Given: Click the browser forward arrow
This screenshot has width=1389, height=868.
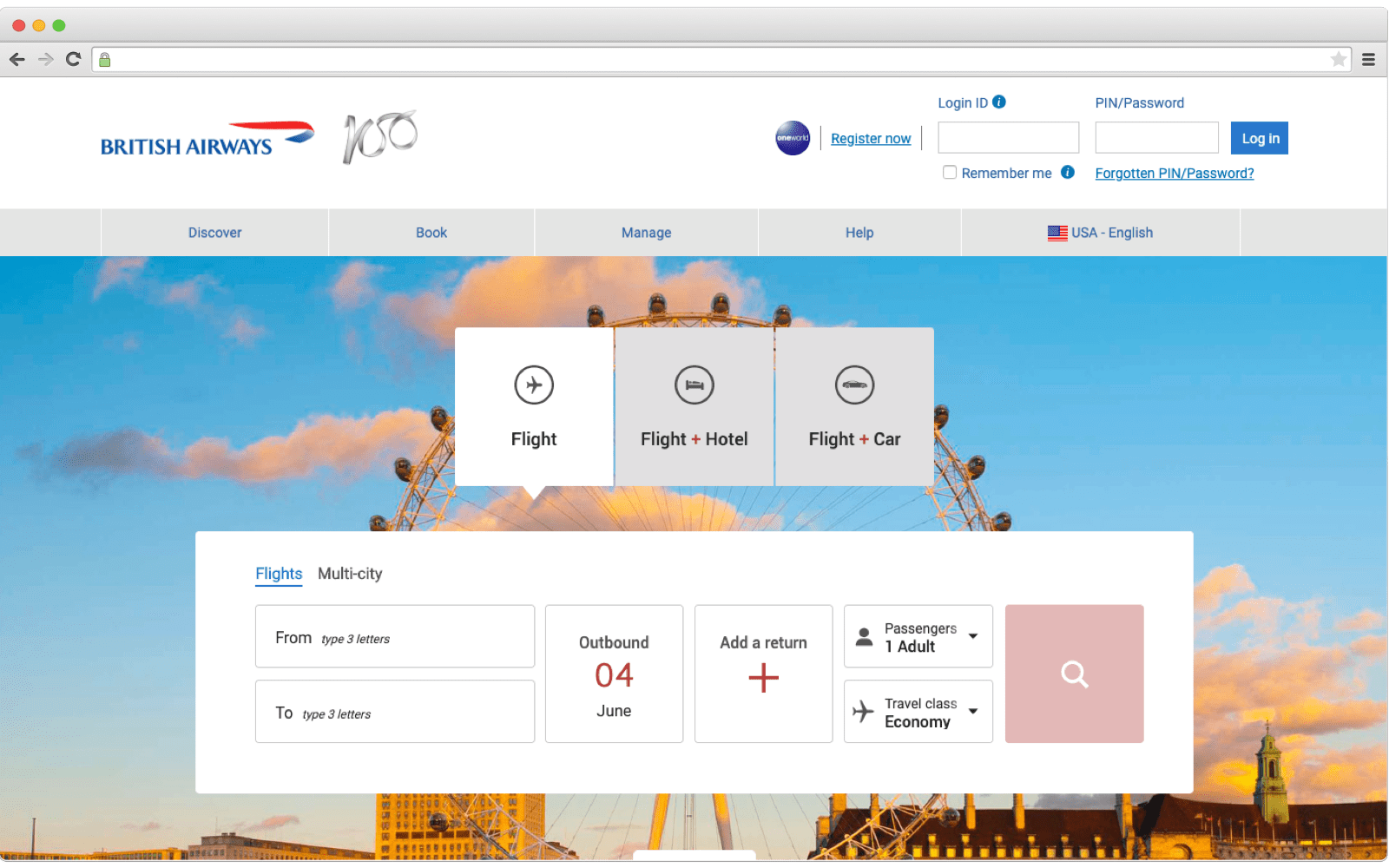Looking at the screenshot, I should click(46, 59).
